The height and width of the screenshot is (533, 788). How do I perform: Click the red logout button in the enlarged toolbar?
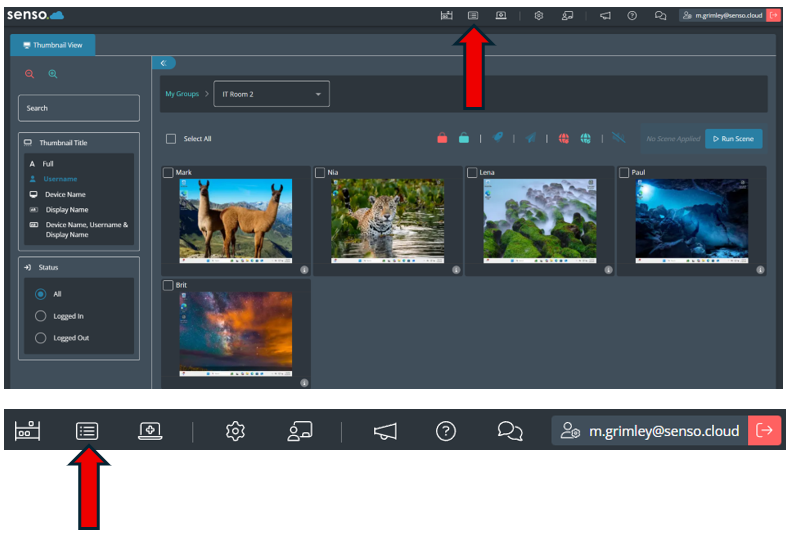[765, 430]
